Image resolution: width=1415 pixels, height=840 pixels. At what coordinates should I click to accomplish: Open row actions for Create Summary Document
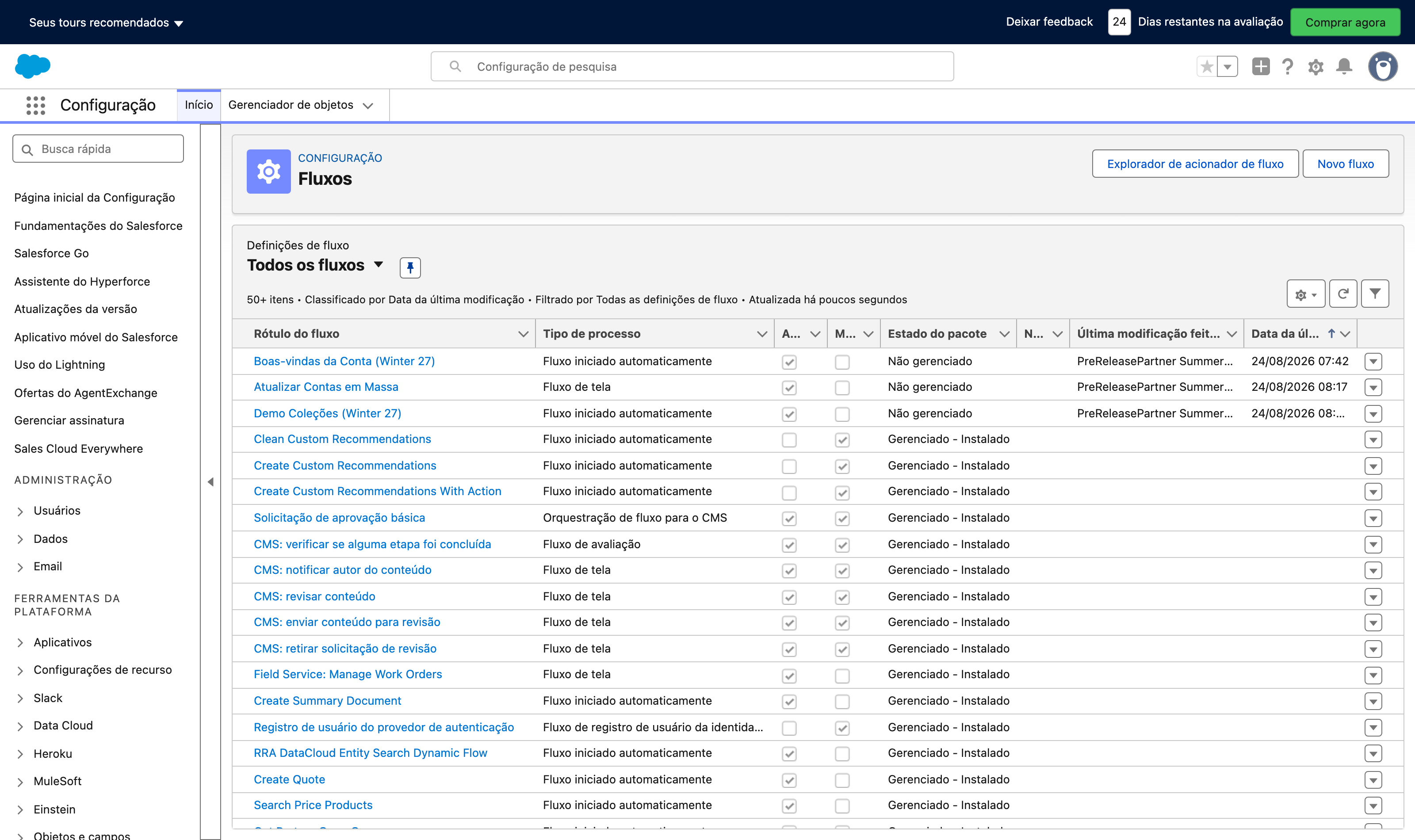pos(1373,701)
